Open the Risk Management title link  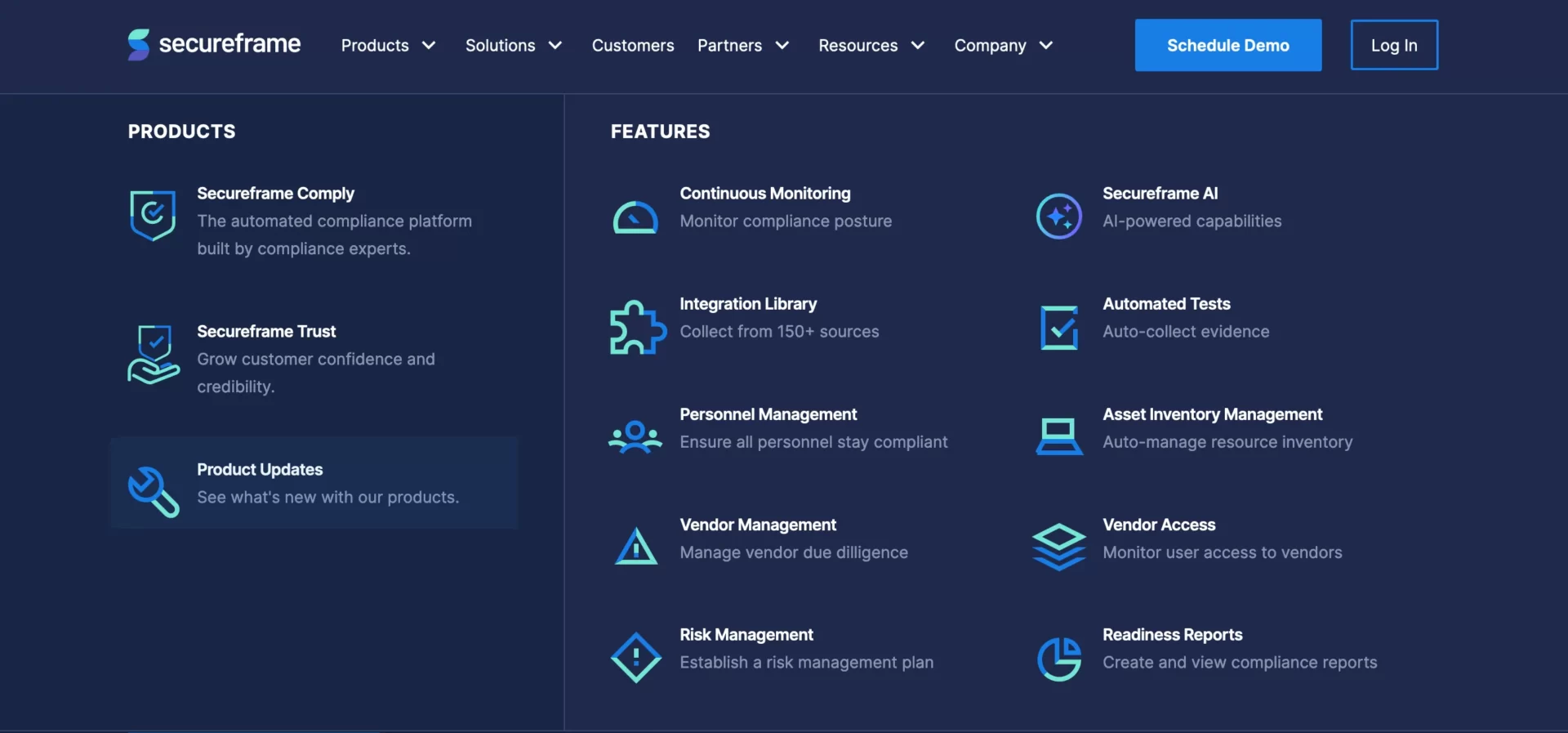pyautogui.click(x=746, y=635)
